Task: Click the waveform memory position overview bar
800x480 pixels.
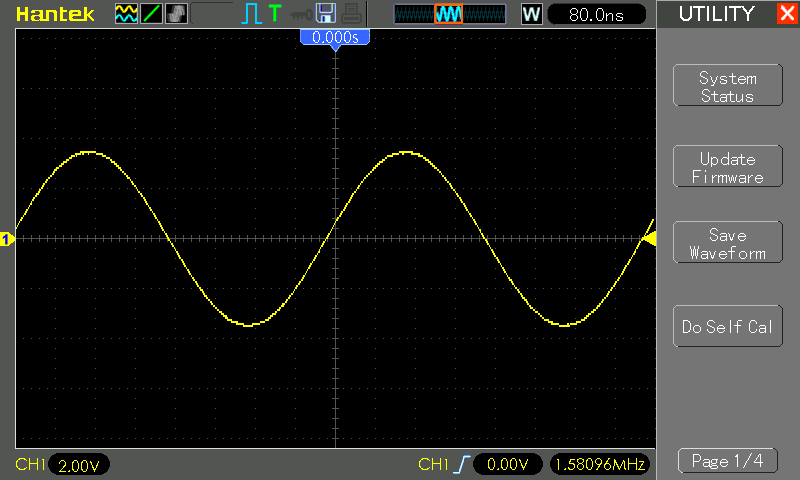Action: (449, 14)
